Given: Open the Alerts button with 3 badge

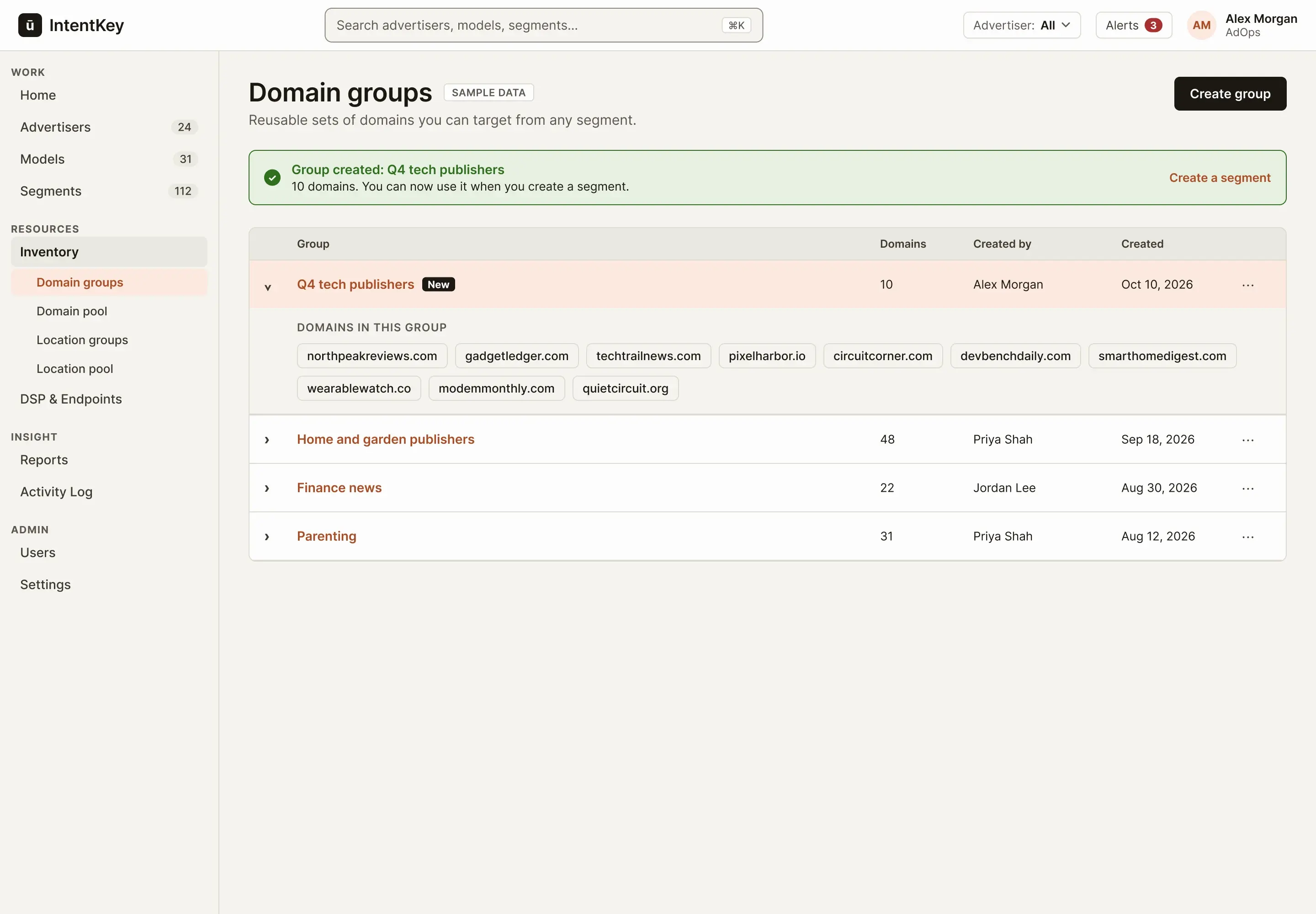Looking at the screenshot, I should point(1133,25).
